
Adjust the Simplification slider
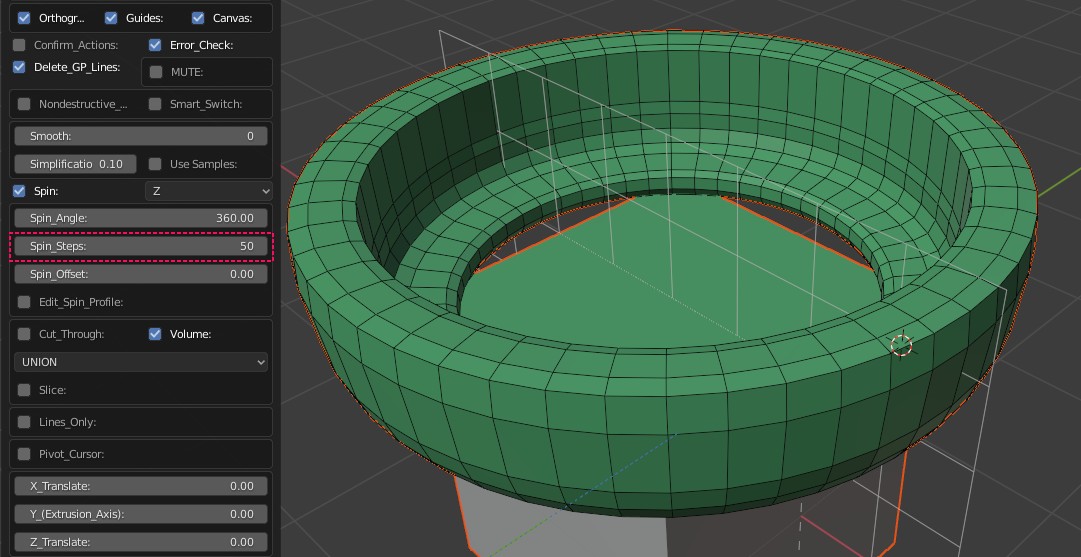(76, 164)
